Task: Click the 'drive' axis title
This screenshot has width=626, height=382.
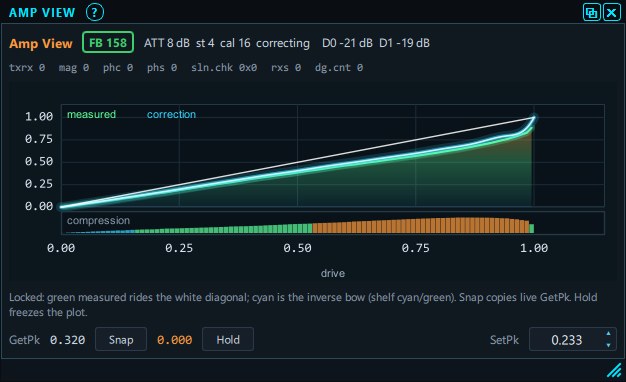Action: coord(333,273)
